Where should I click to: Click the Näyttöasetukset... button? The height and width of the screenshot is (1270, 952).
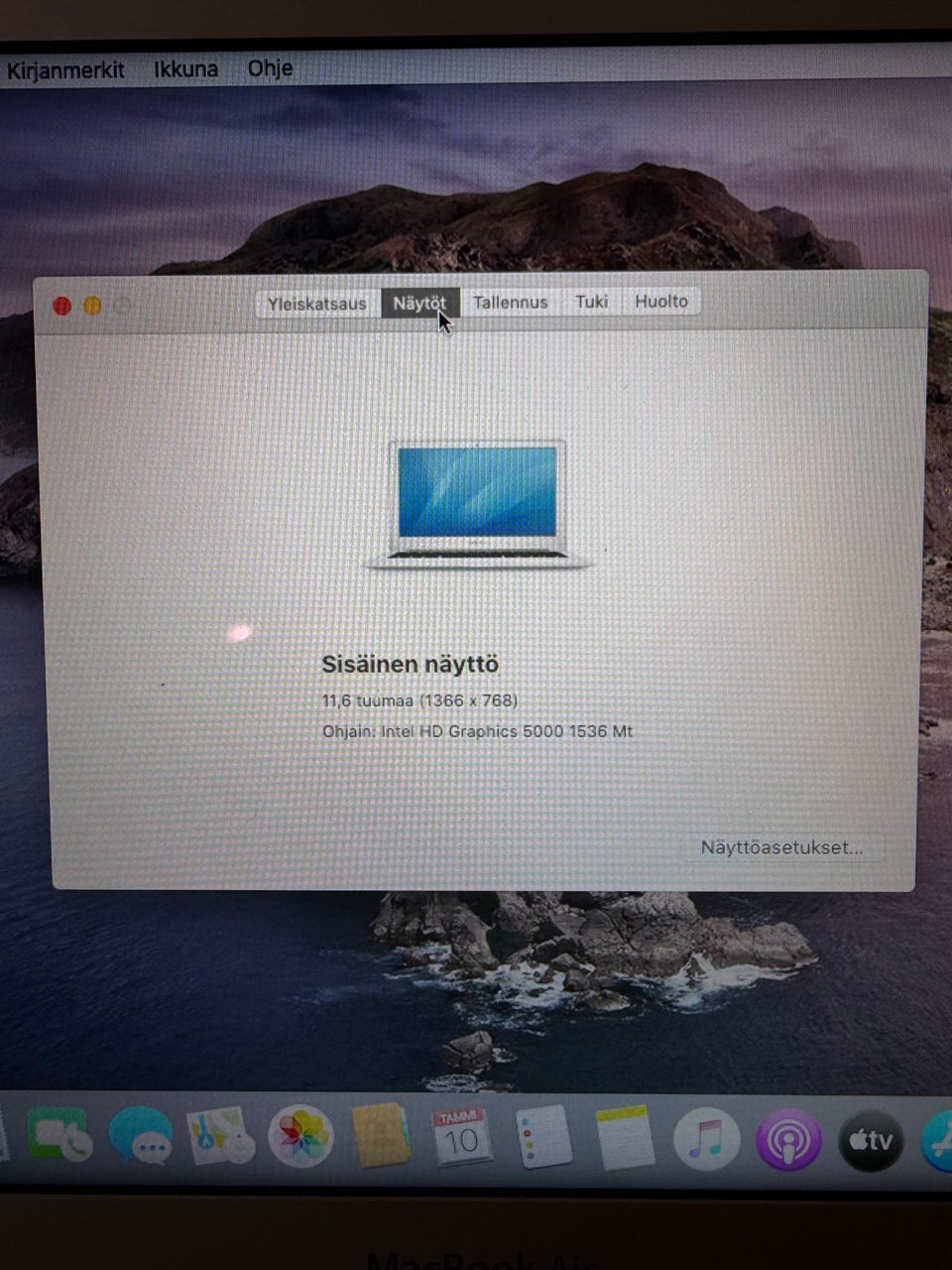[781, 847]
